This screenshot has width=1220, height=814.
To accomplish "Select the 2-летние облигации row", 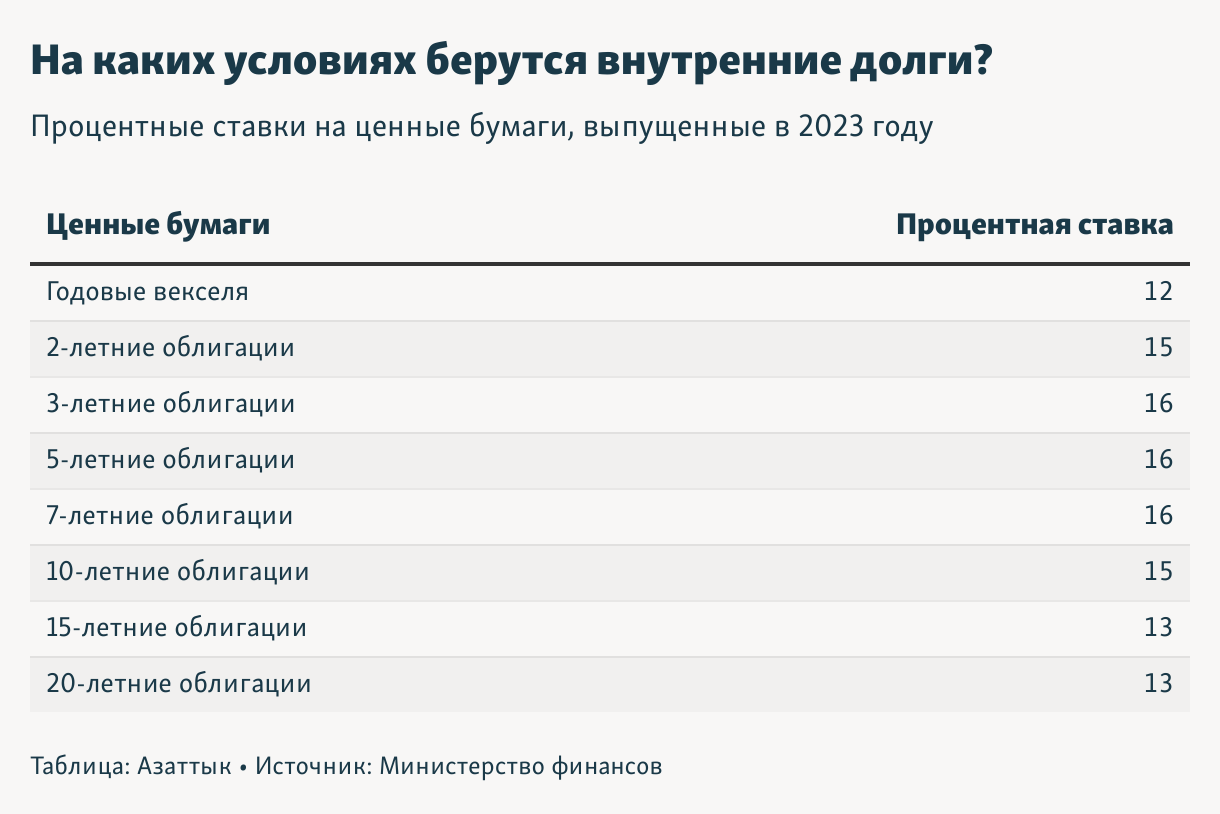I will (610, 349).
